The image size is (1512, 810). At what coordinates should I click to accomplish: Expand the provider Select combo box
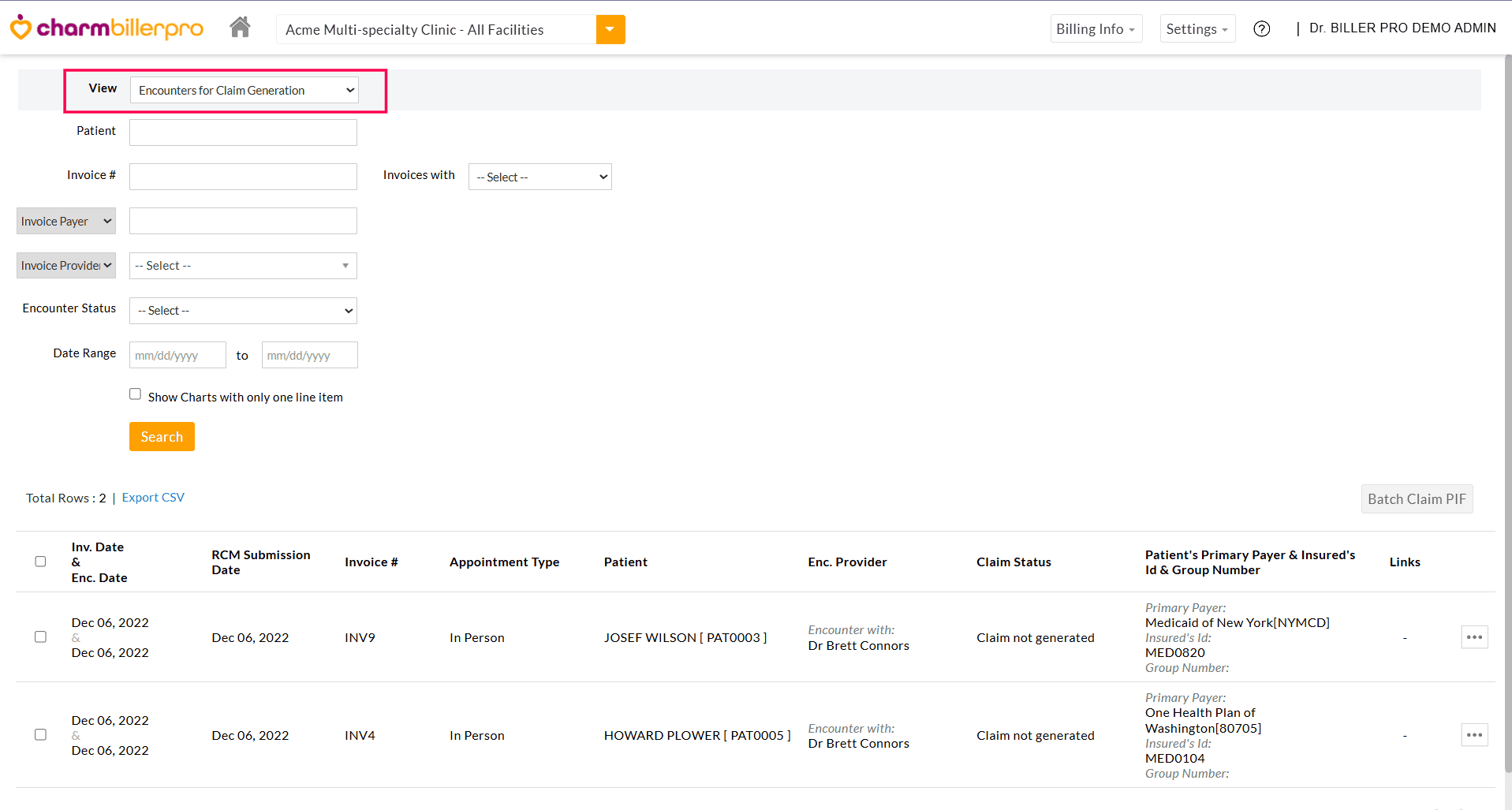[243, 266]
